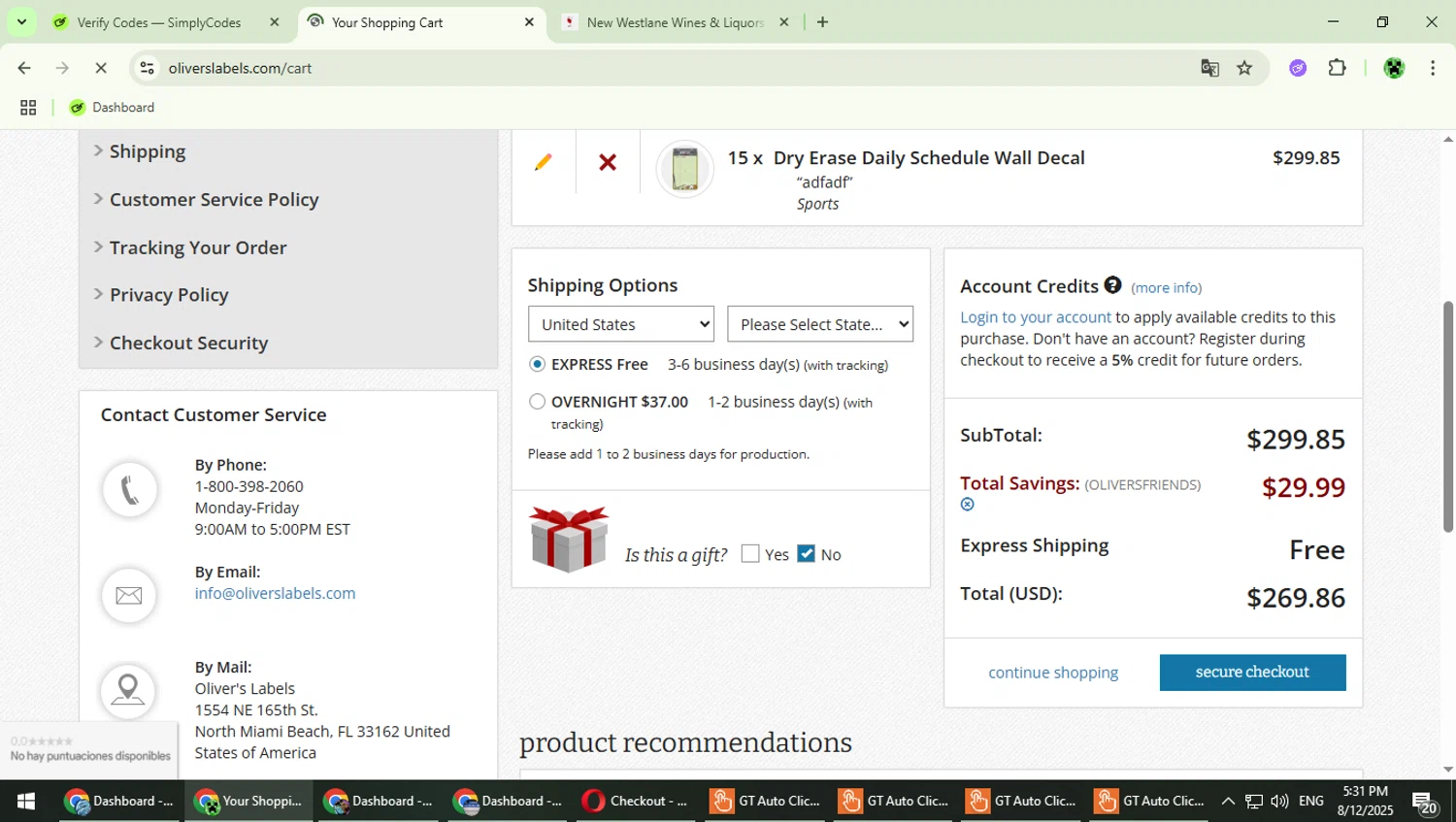Viewport: 1456px width, 822px height.
Task: Open Google Translate icon in address bar
Action: (x=1209, y=68)
